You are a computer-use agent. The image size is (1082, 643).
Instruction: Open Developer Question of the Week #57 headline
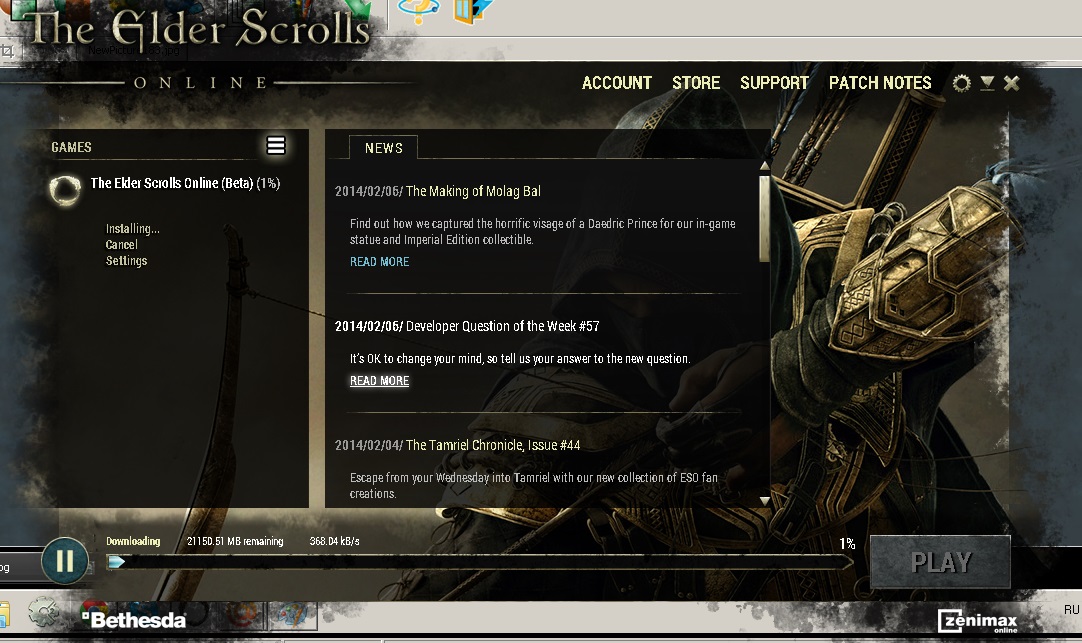(502, 326)
